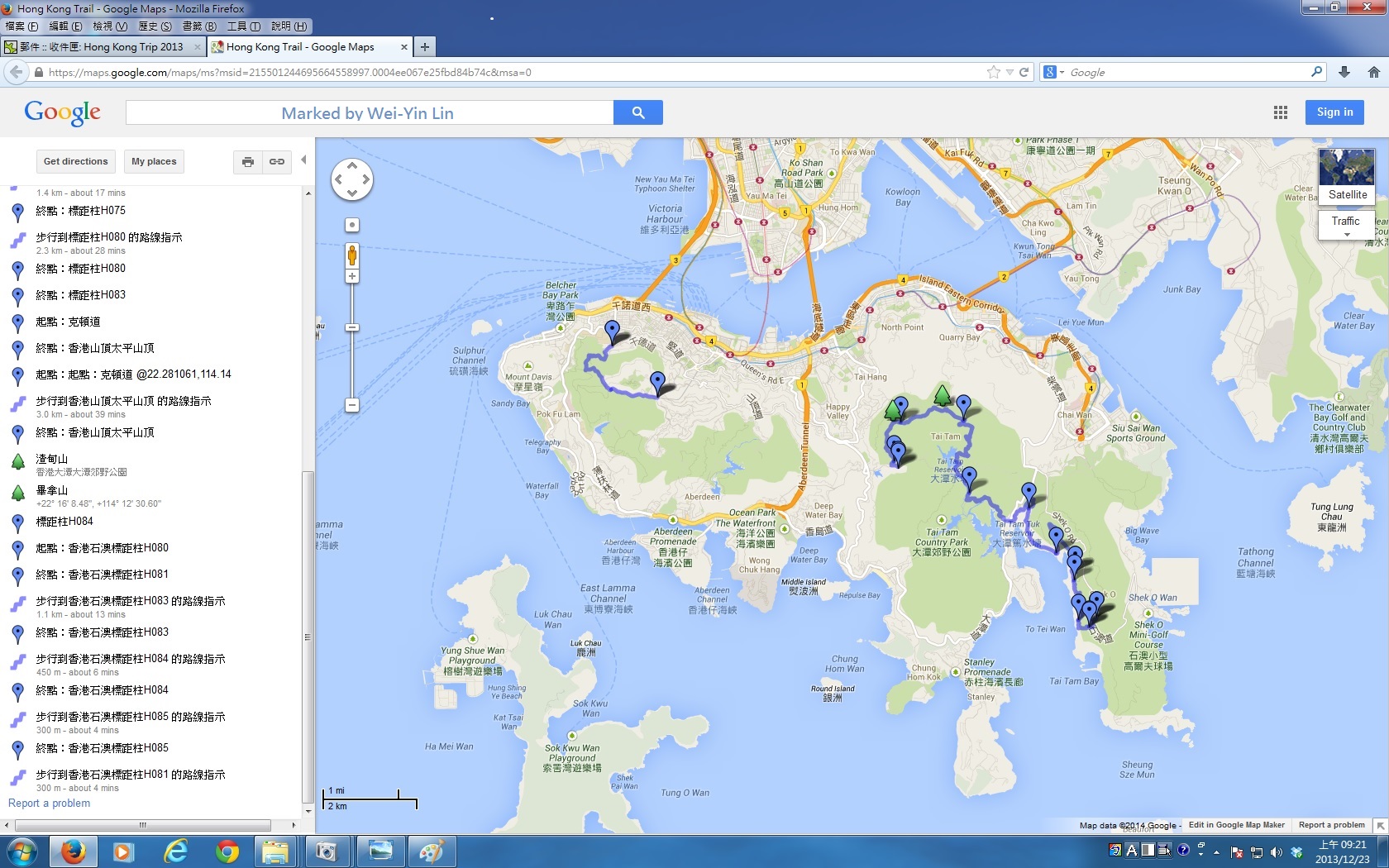Click Edit in Google Map Maker link
This screenshot has height=868, width=1389.
[1236, 825]
